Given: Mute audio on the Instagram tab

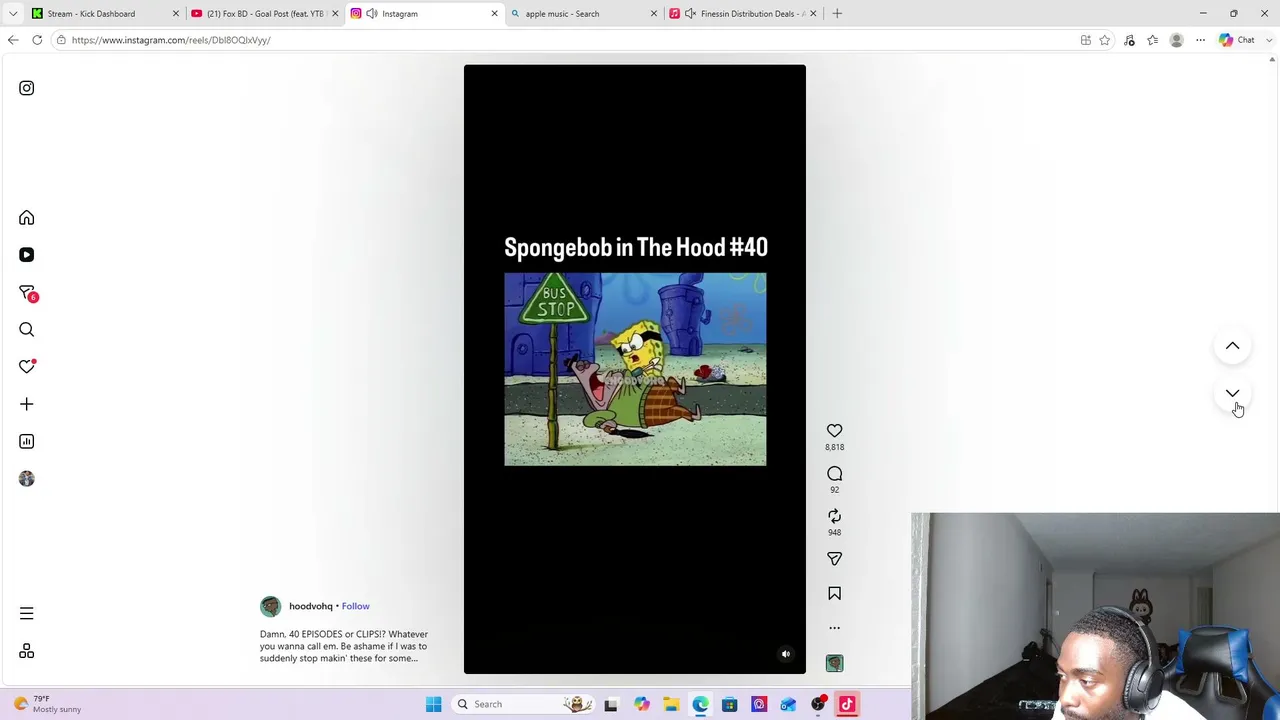Looking at the screenshot, I should pos(372,14).
